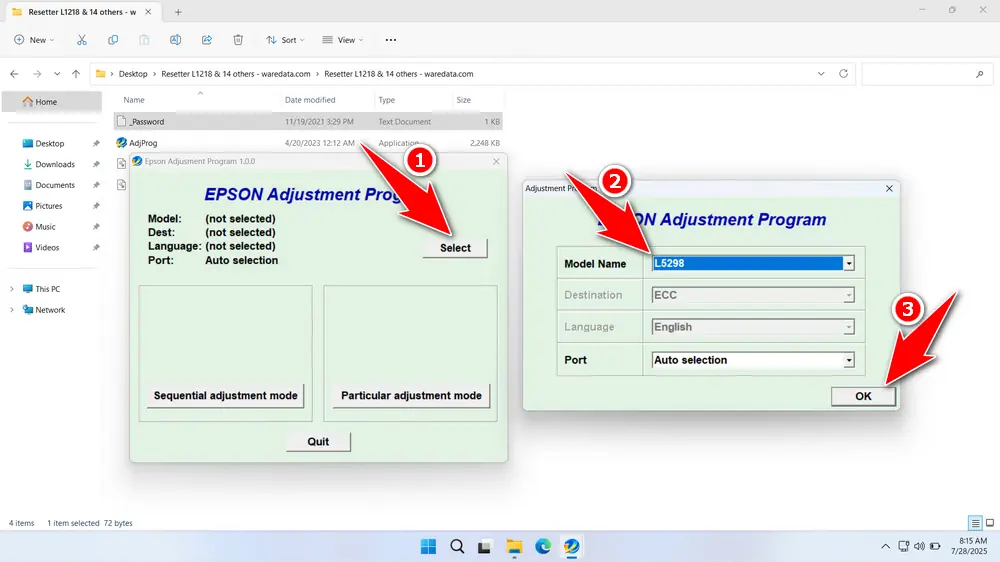1000x562 pixels.
Task: Click Desktop in breadcrumb path
Action: click(x=133, y=74)
